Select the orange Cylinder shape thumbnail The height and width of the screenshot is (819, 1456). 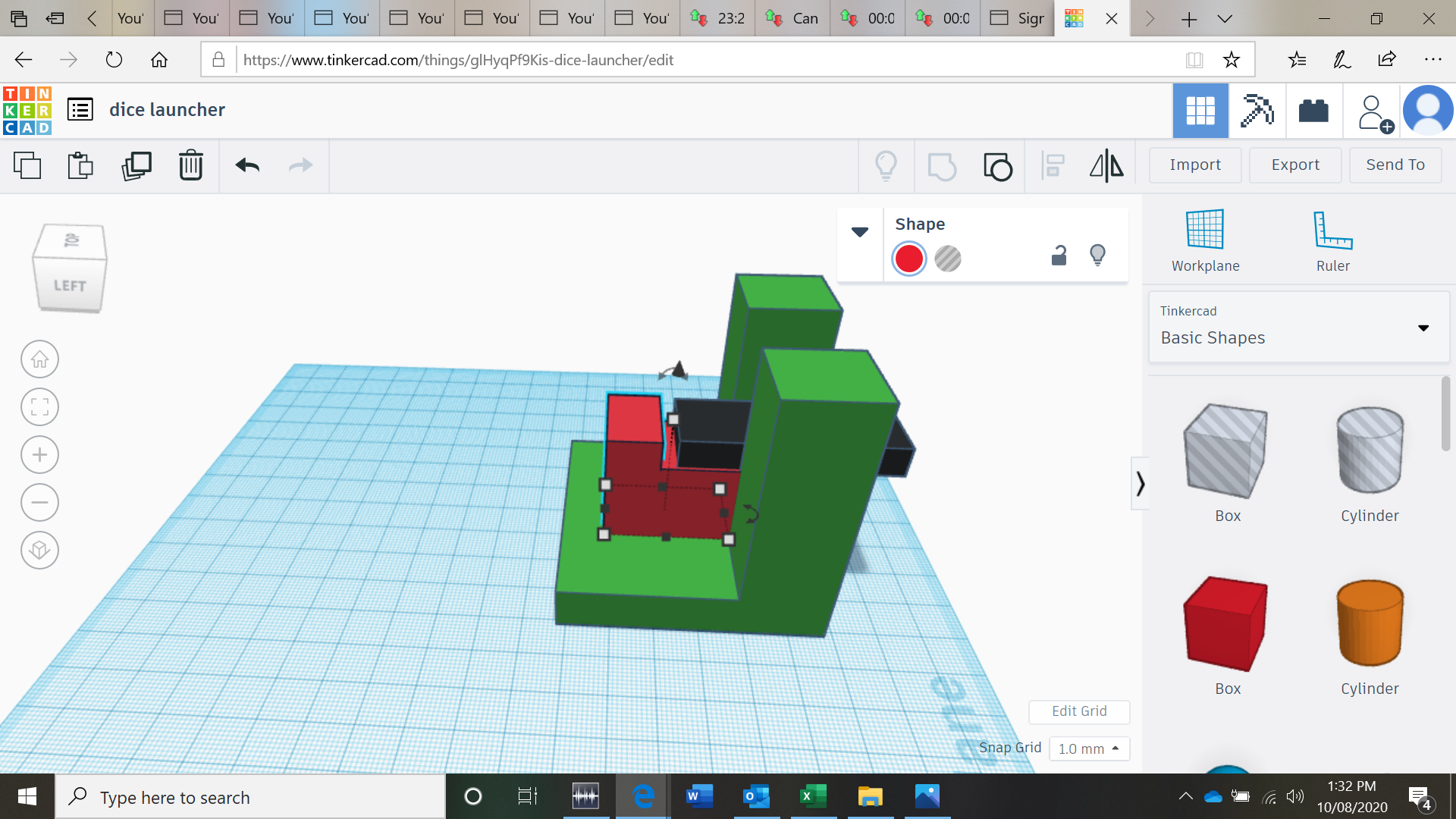tap(1370, 623)
